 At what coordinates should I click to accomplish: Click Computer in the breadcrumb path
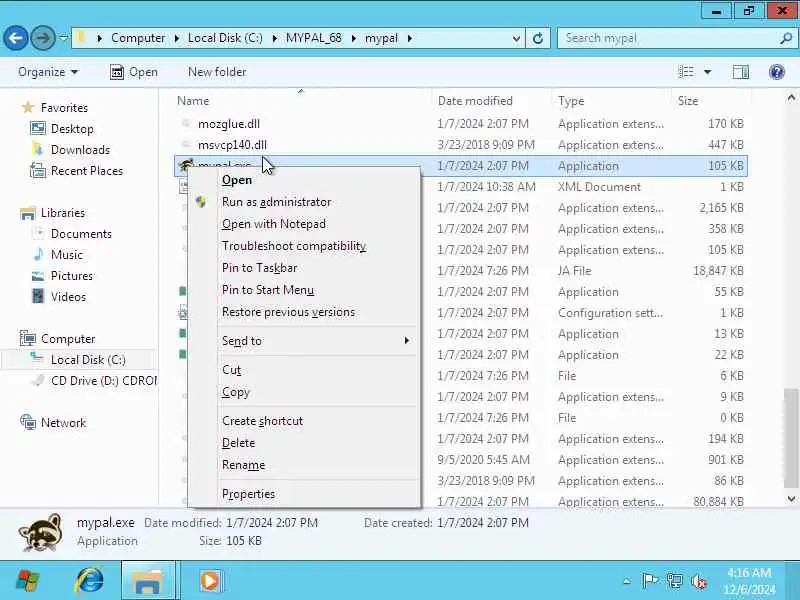tap(138, 38)
